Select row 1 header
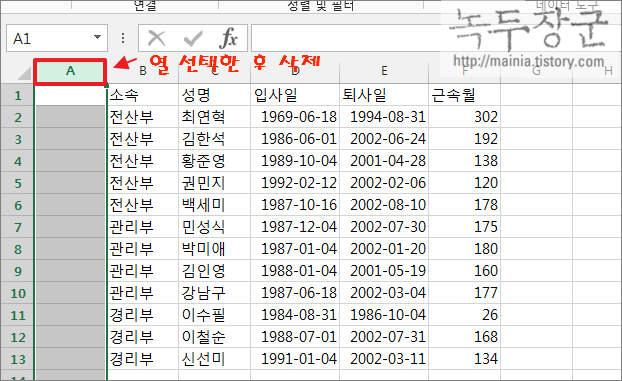 coord(17,95)
